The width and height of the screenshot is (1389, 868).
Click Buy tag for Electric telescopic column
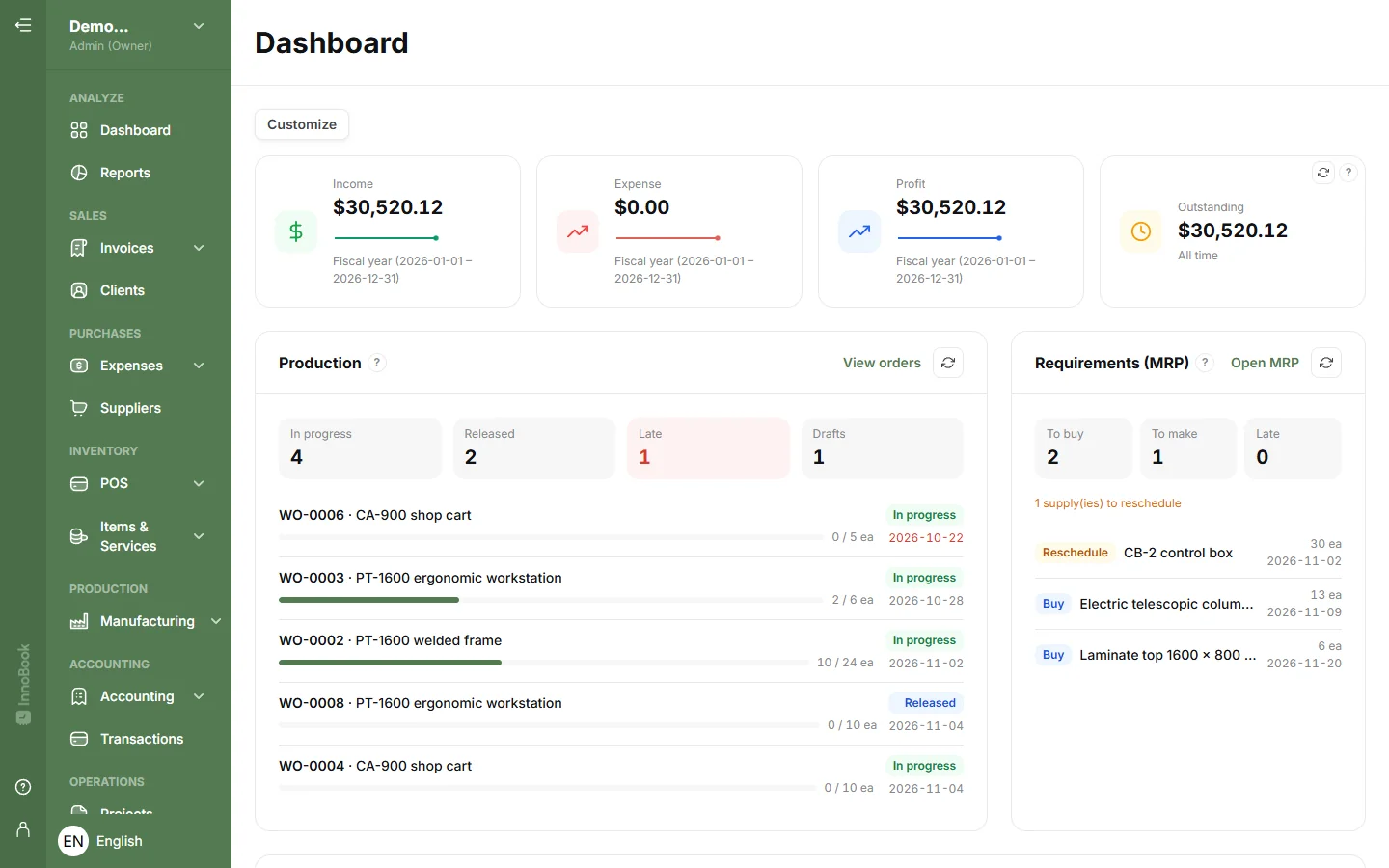pos(1053,604)
